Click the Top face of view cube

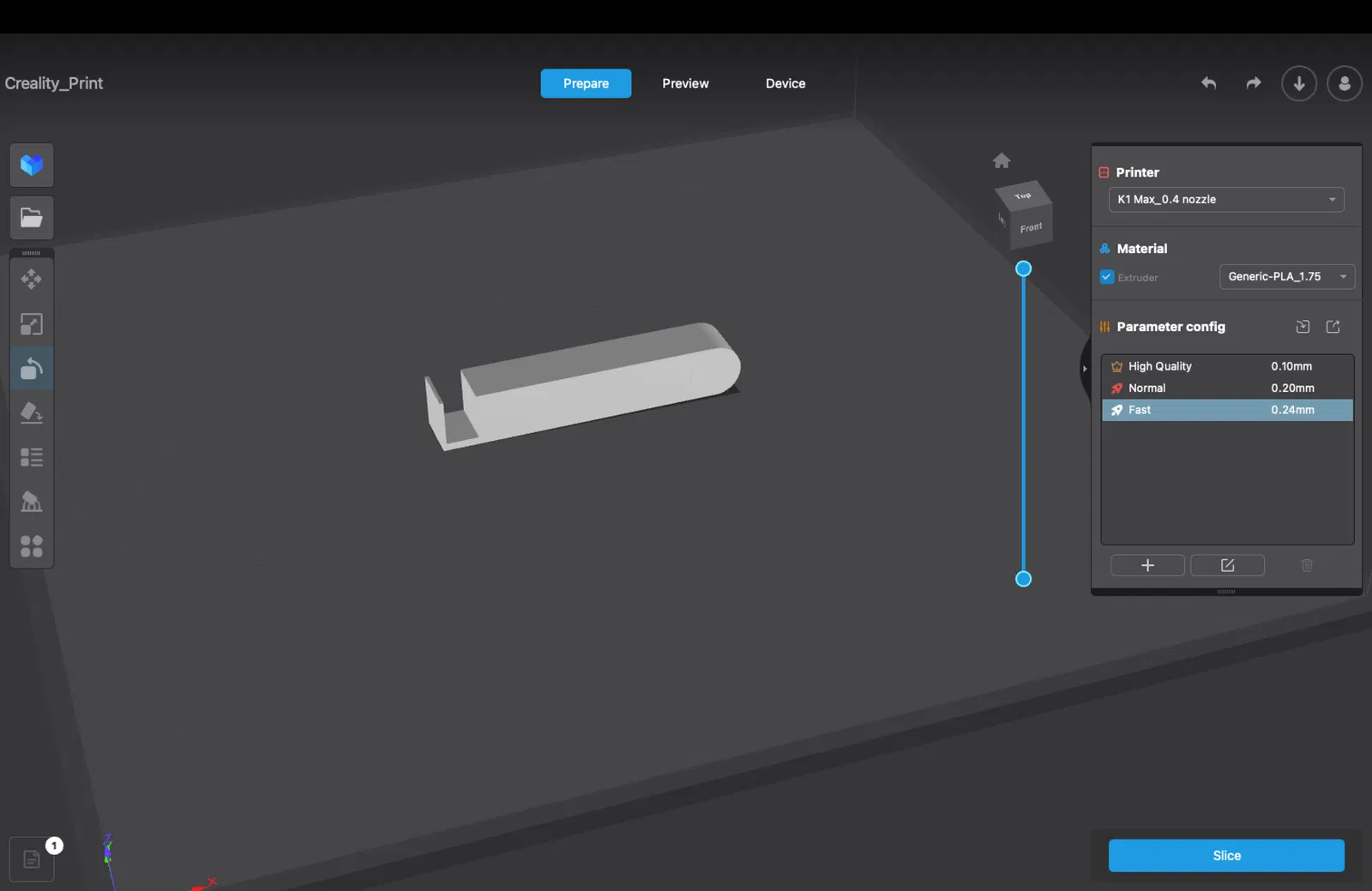(x=1022, y=196)
